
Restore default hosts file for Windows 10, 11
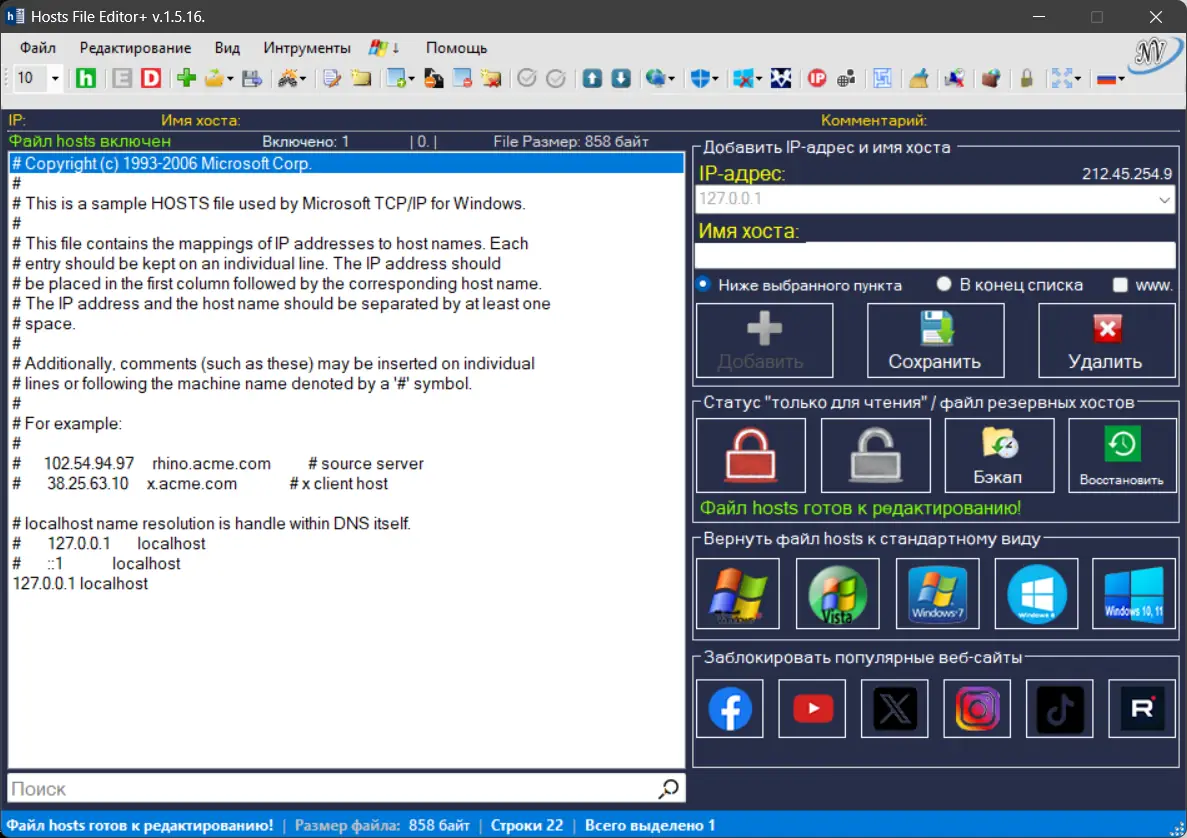pos(1133,593)
